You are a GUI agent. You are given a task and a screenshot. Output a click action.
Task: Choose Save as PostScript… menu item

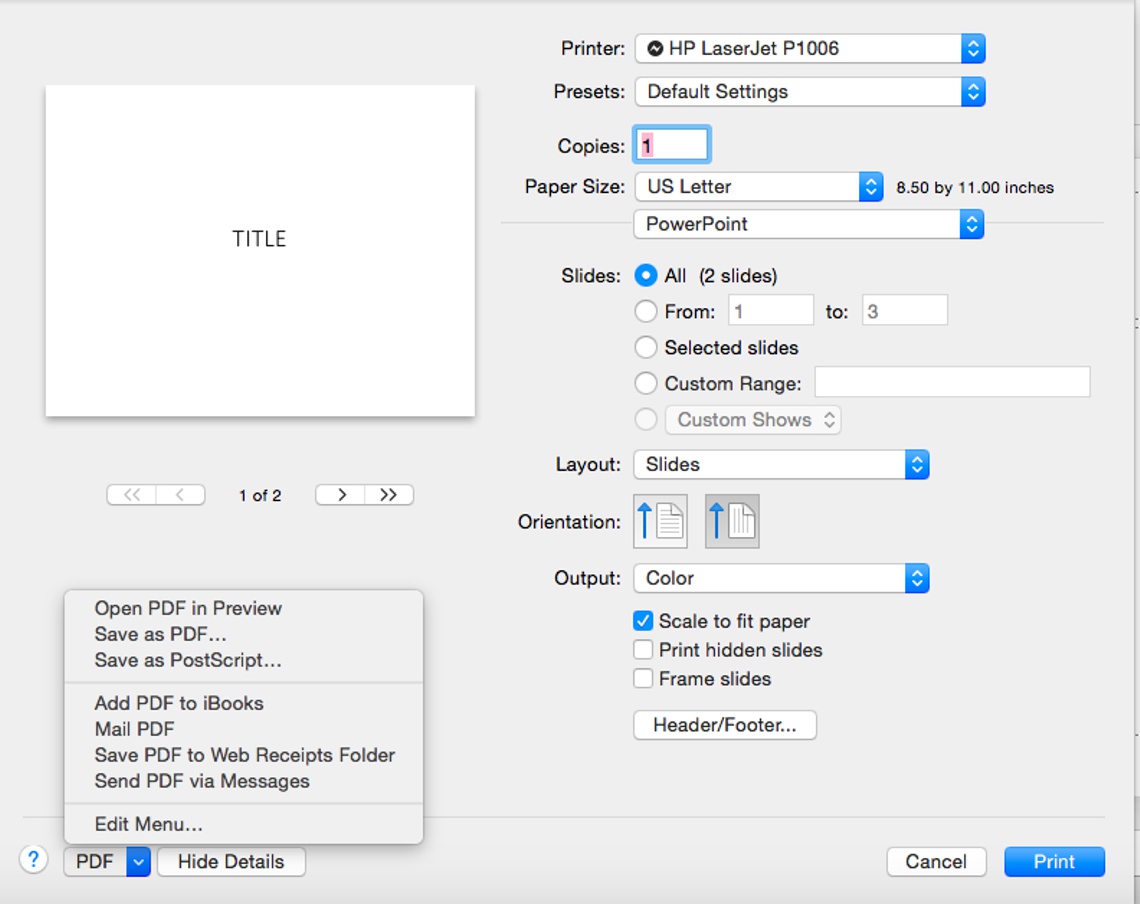pos(188,660)
